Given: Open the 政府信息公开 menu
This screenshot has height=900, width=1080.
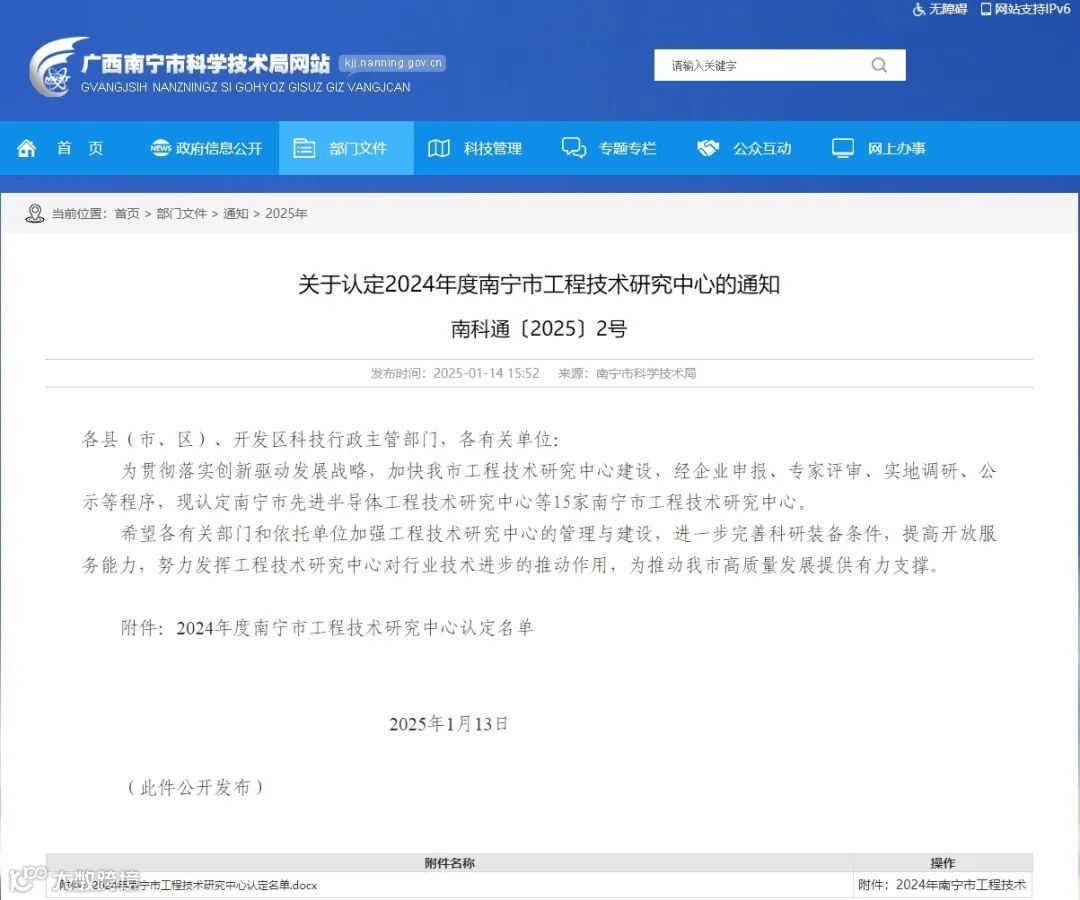Looking at the screenshot, I should tap(219, 148).
